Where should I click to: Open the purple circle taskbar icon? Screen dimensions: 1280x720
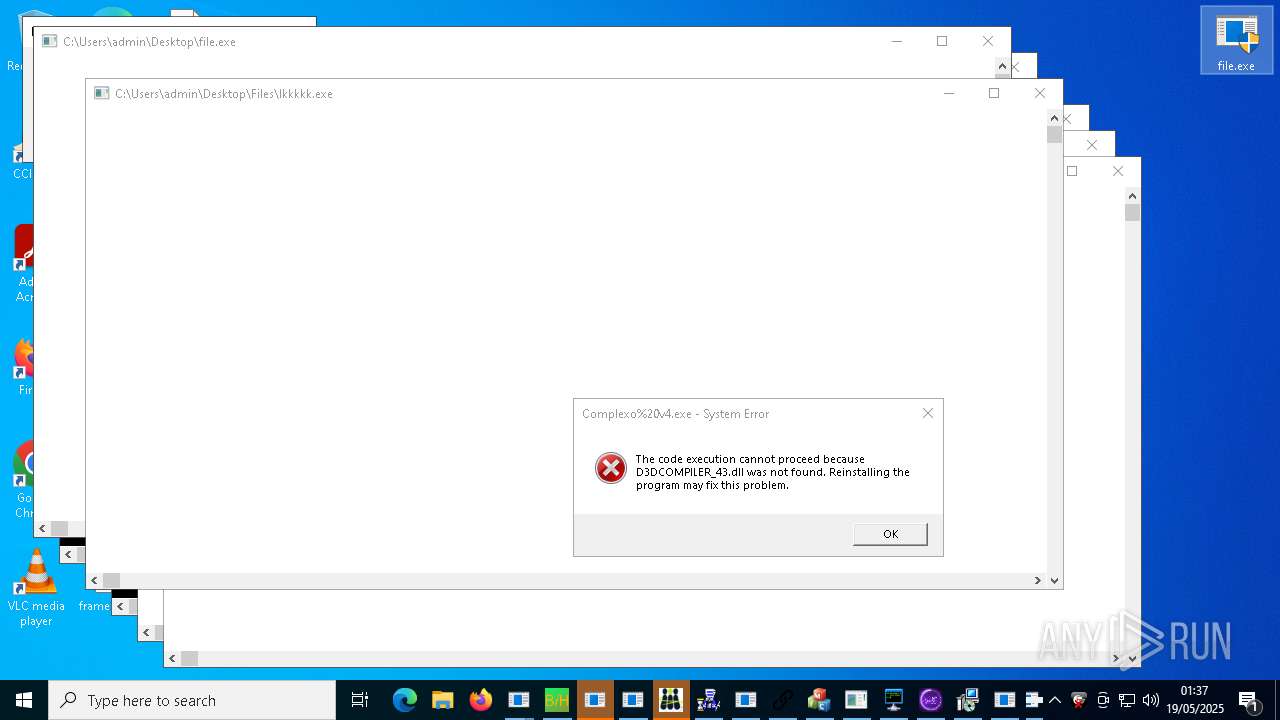pos(931,700)
